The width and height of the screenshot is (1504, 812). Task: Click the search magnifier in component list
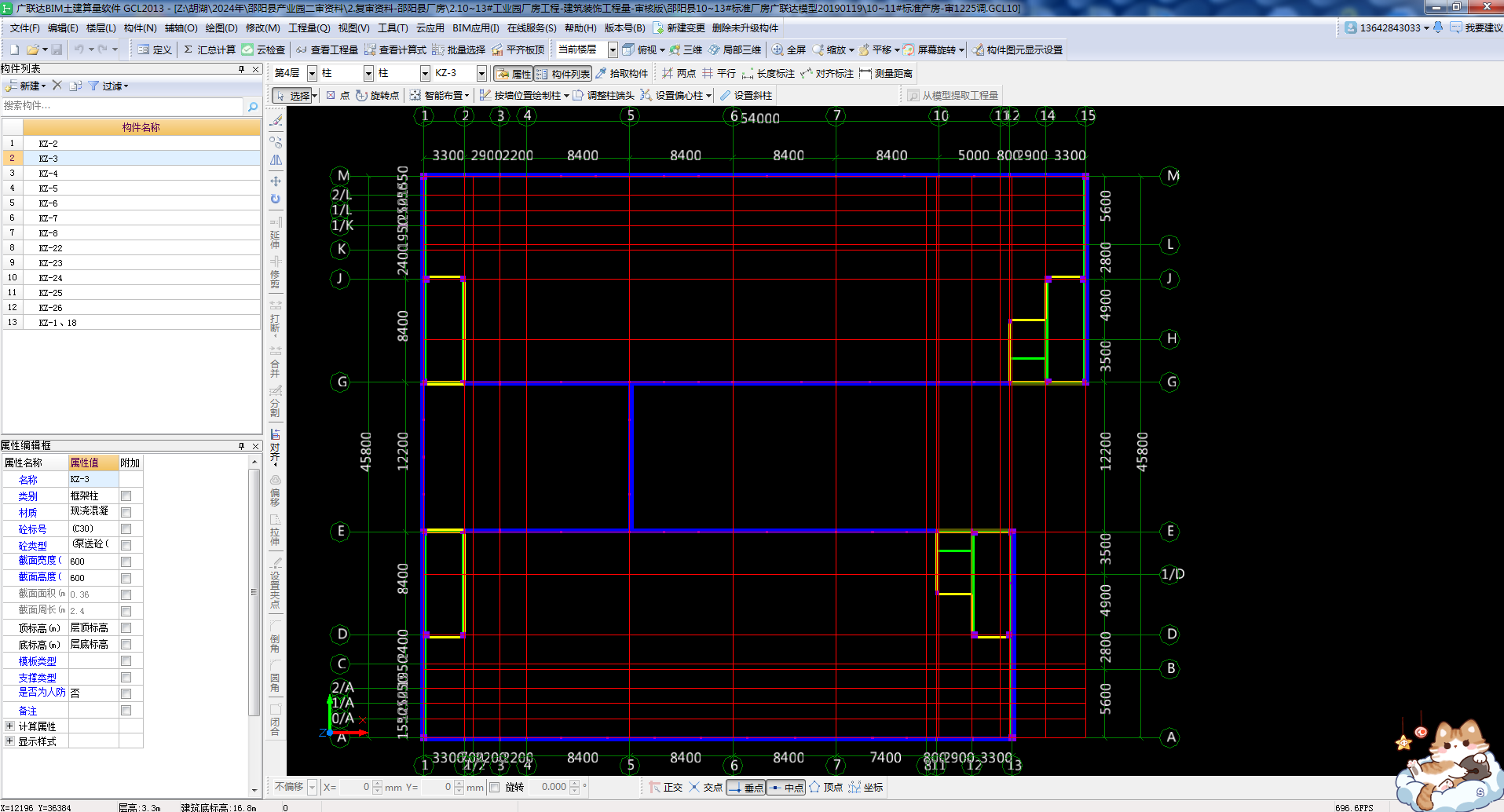pos(253,106)
